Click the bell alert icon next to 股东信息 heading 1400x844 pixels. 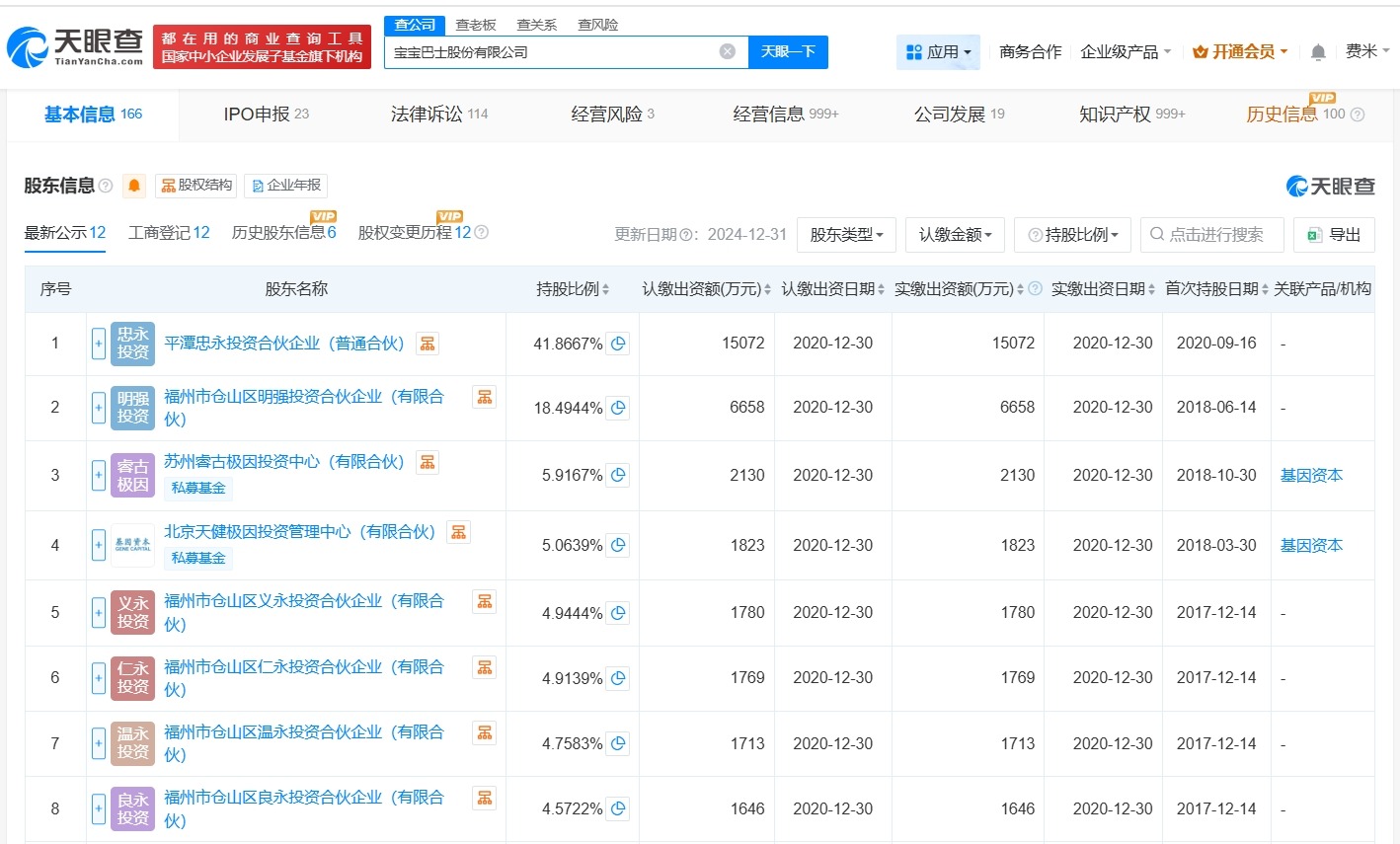point(134,185)
